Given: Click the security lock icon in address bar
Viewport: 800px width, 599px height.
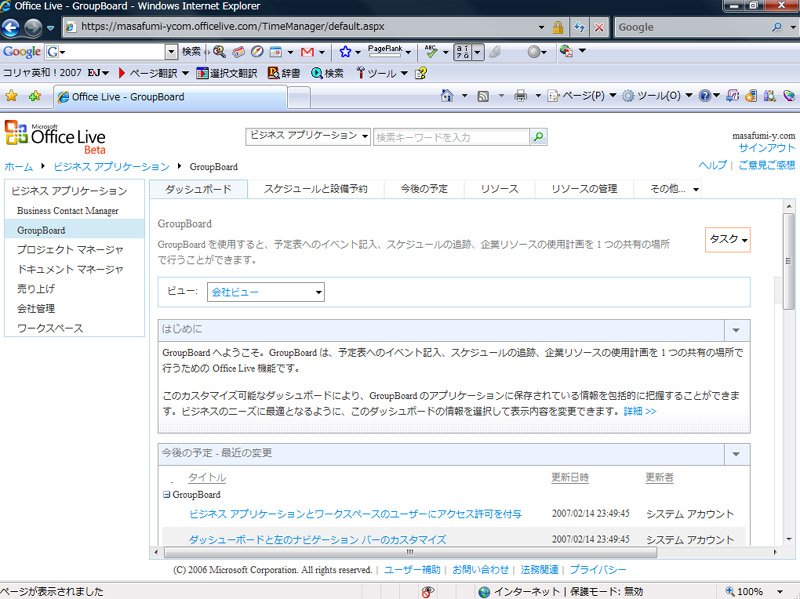Looking at the screenshot, I should click(x=558, y=27).
